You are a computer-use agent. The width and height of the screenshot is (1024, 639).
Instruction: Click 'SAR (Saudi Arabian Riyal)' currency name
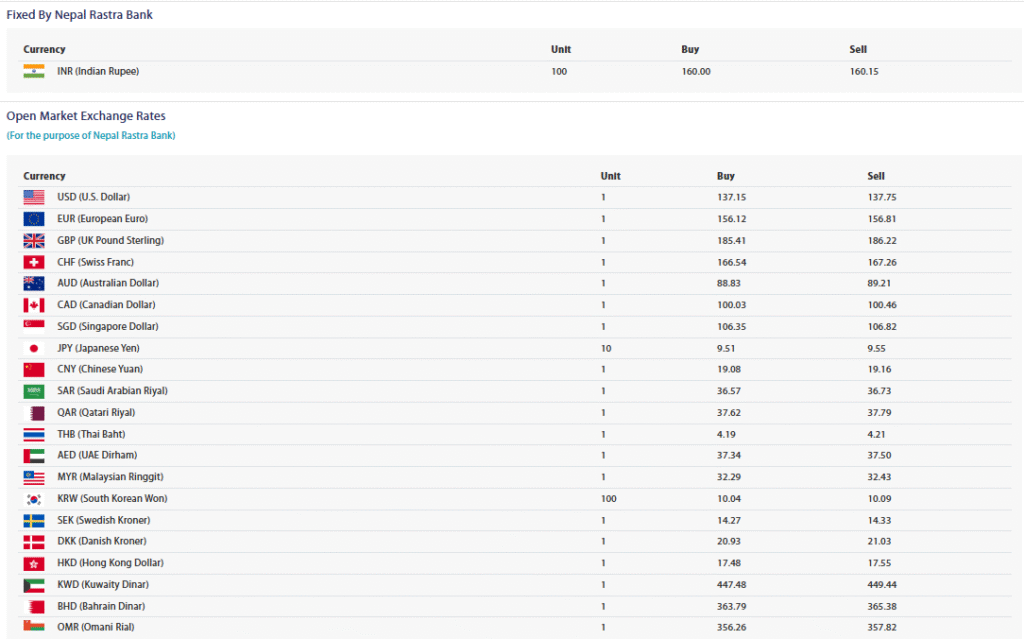pyautogui.click(x=112, y=391)
